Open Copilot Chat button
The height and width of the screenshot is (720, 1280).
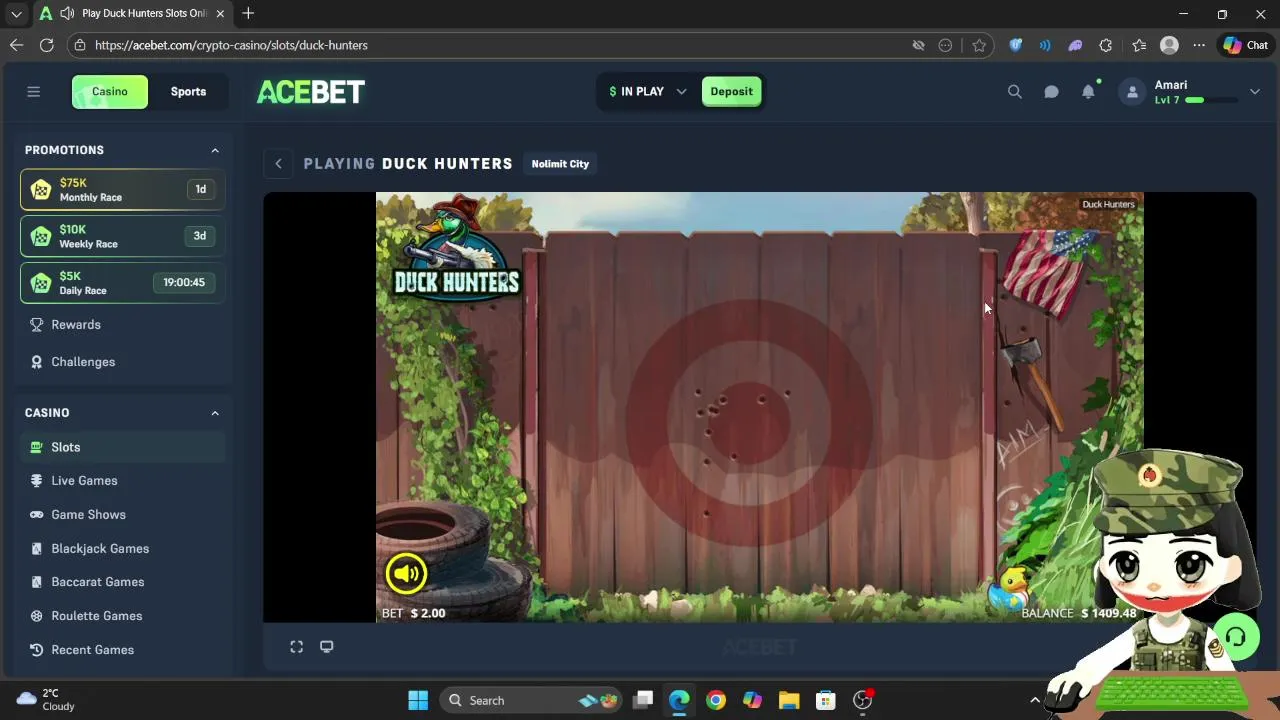pyautogui.click(x=1245, y=45)
